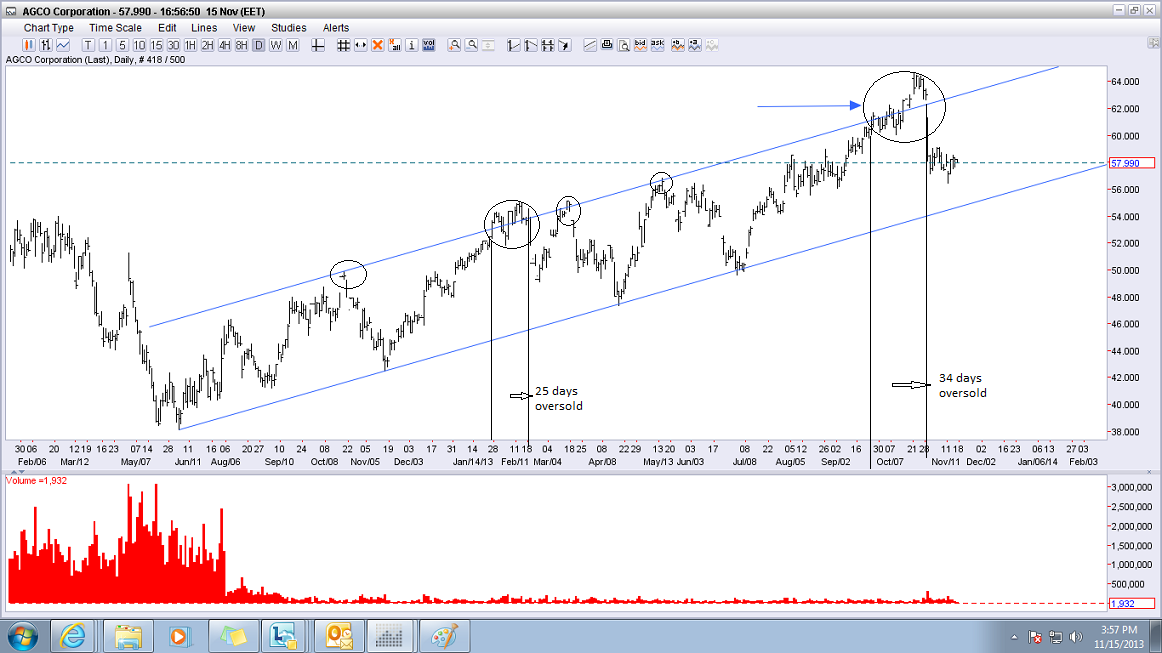Click the AGCO Corporation (Last), Daily chart title
Image resolution: width=1162 pixels, height=653 pixels.
click(x=96, y=60)
